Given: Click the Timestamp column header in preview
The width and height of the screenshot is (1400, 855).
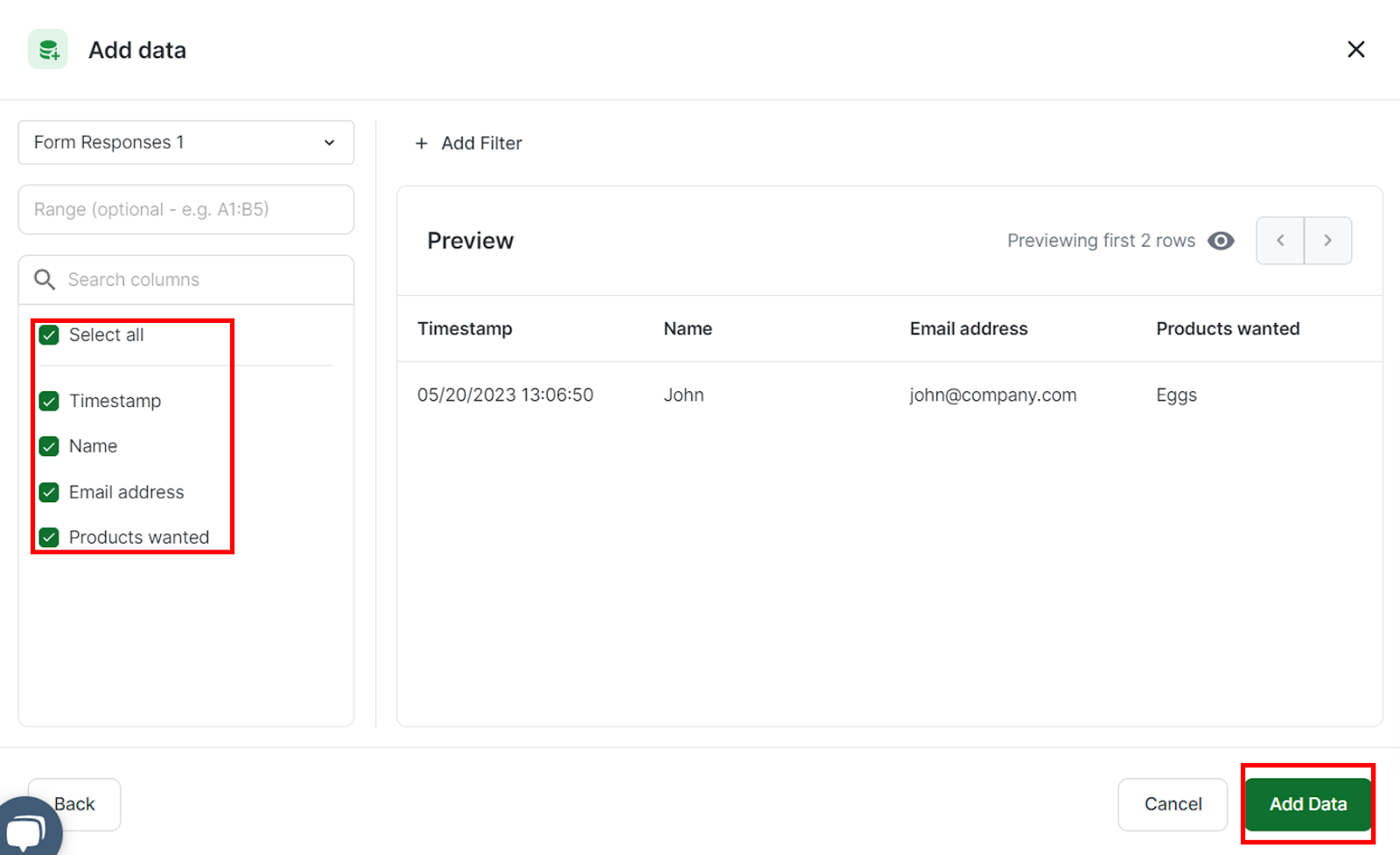Looking at the screenshot, I should [x=465, y=329].
